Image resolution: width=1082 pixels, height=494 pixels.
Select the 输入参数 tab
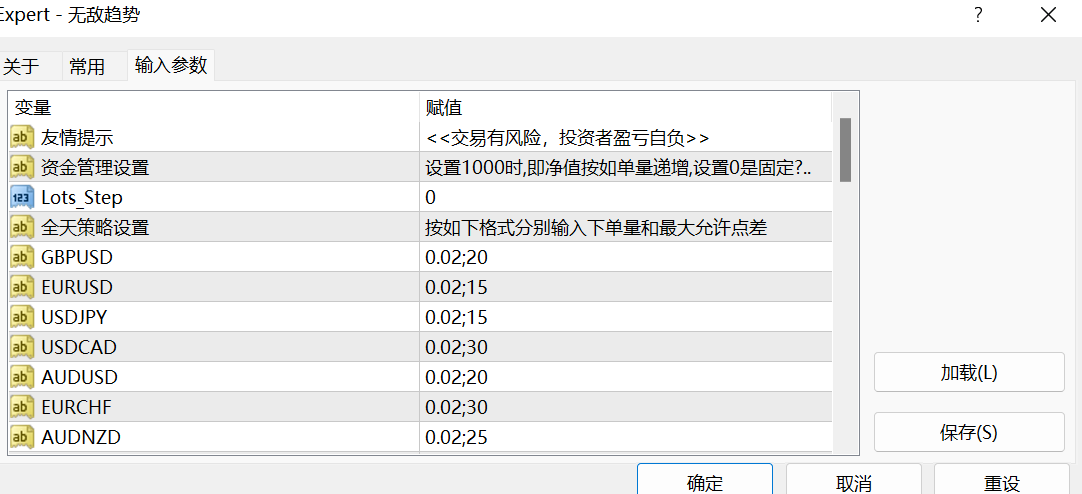(171, 66)
